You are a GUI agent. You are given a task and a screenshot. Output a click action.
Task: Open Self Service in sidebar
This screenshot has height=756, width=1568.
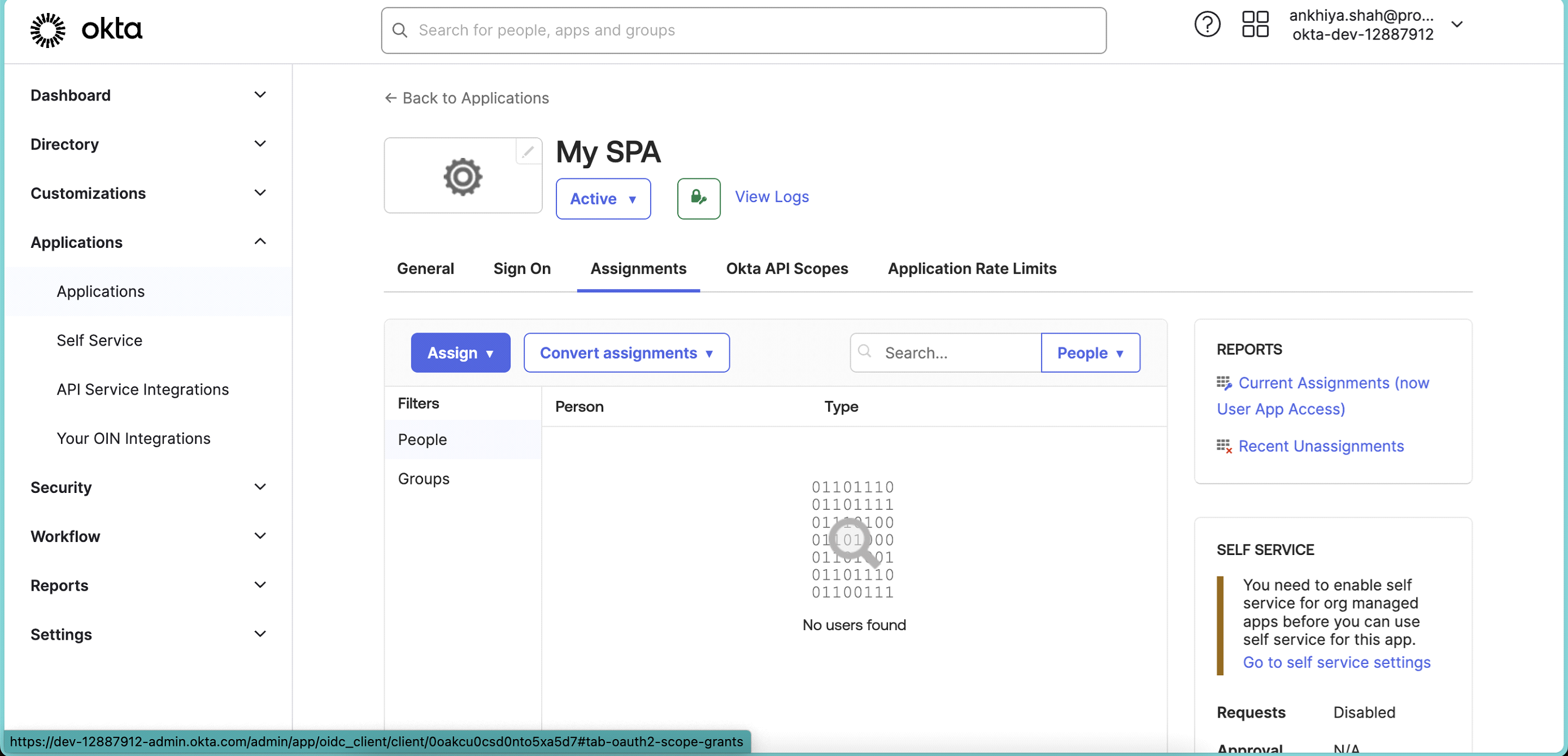tap(99, 340)
